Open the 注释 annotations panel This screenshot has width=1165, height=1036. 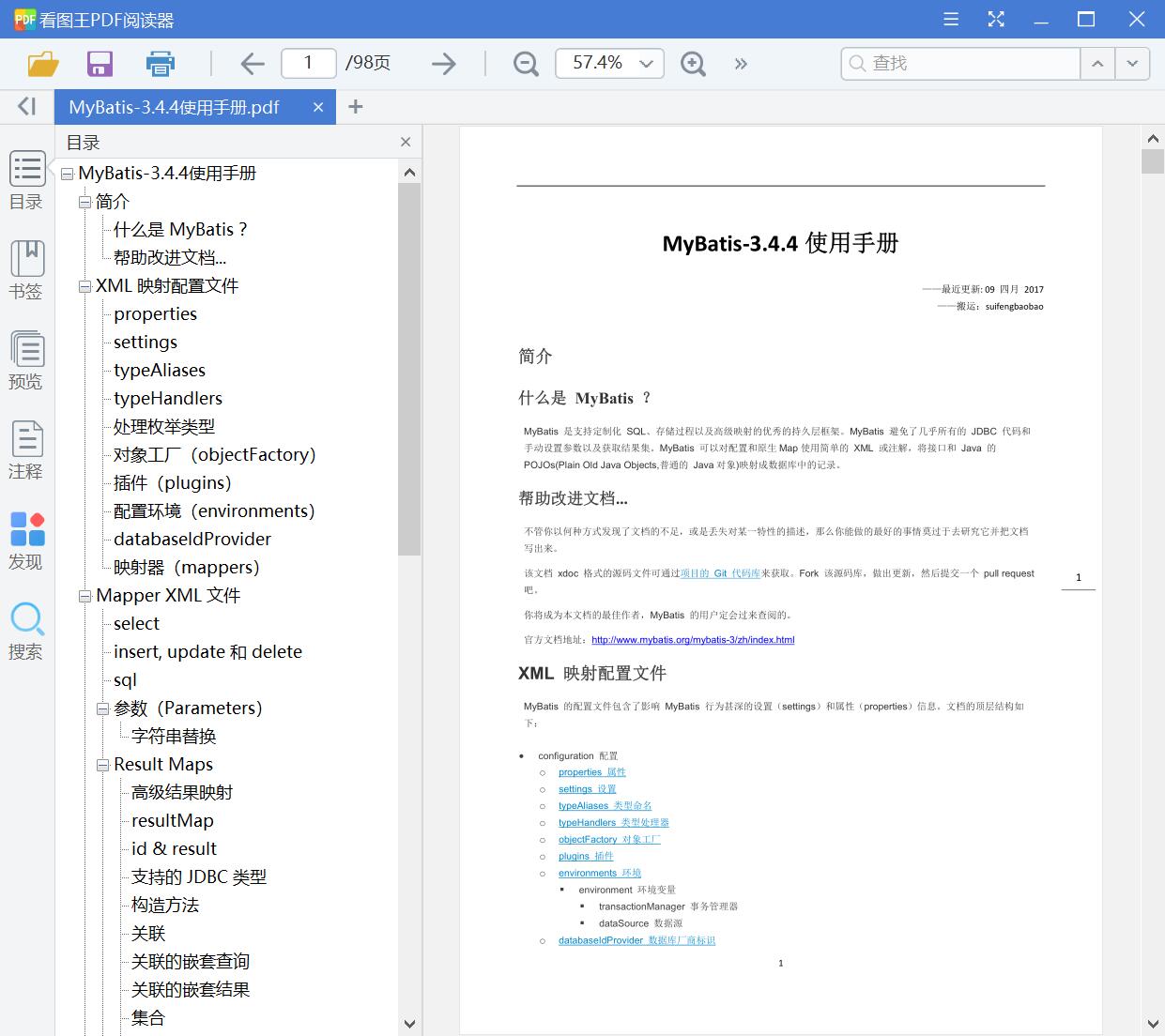26,450
